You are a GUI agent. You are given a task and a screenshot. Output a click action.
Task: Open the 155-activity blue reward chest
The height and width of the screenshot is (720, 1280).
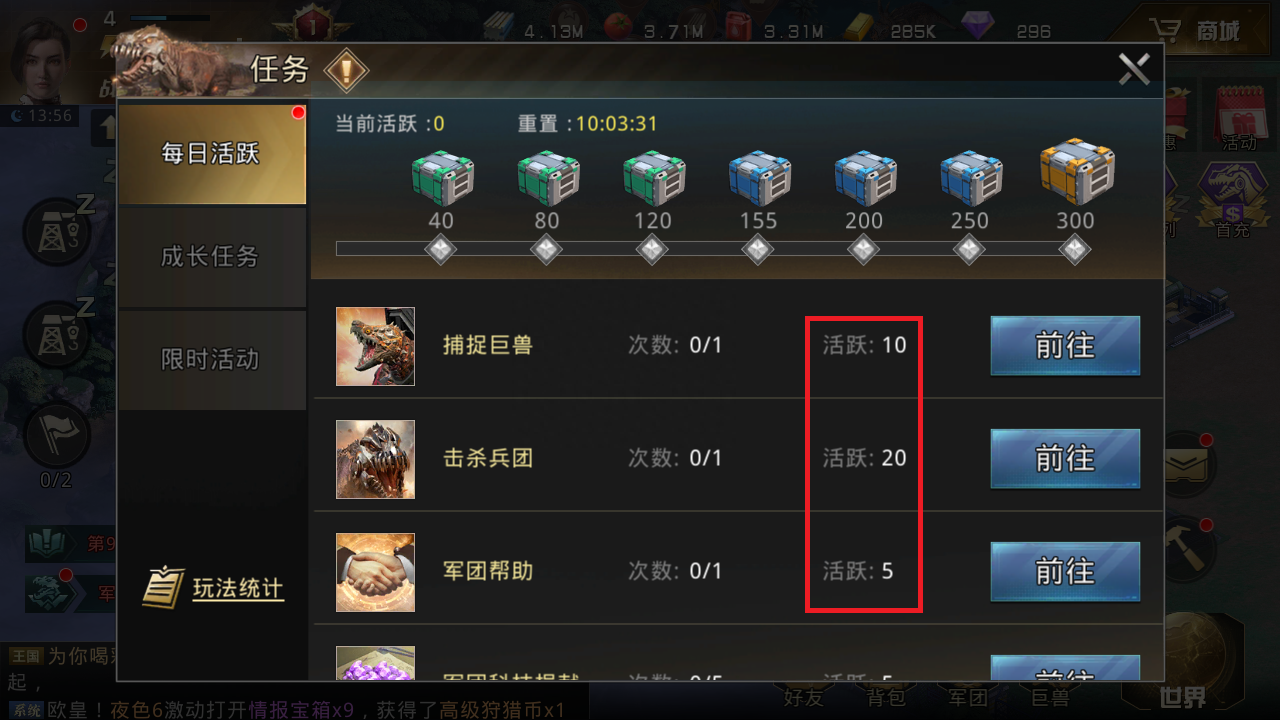760,177
